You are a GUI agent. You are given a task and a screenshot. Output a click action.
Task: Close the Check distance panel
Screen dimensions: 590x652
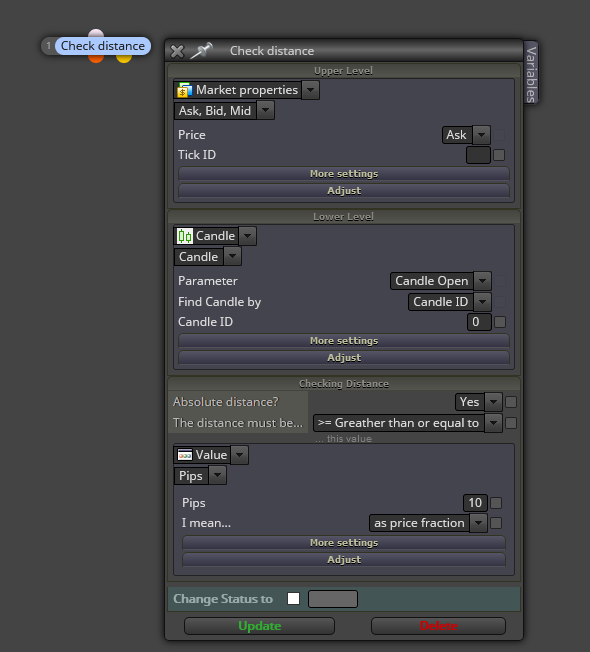point(177,51)
